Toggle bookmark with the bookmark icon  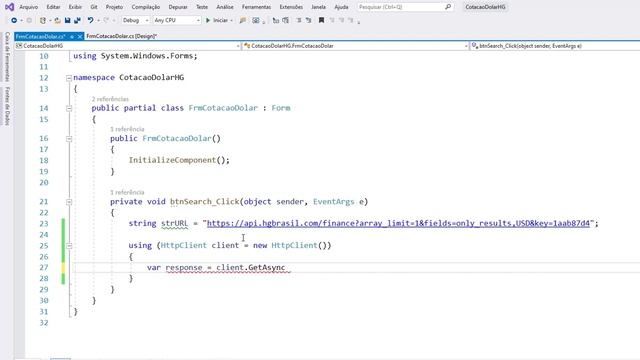tap(322, 20)
